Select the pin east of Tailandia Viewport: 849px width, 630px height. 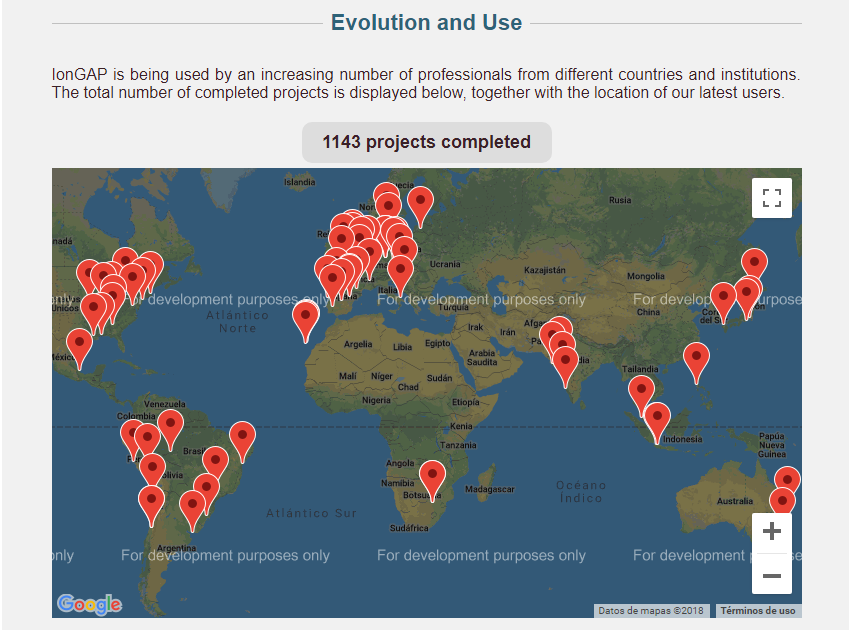(x=696, y=359)
